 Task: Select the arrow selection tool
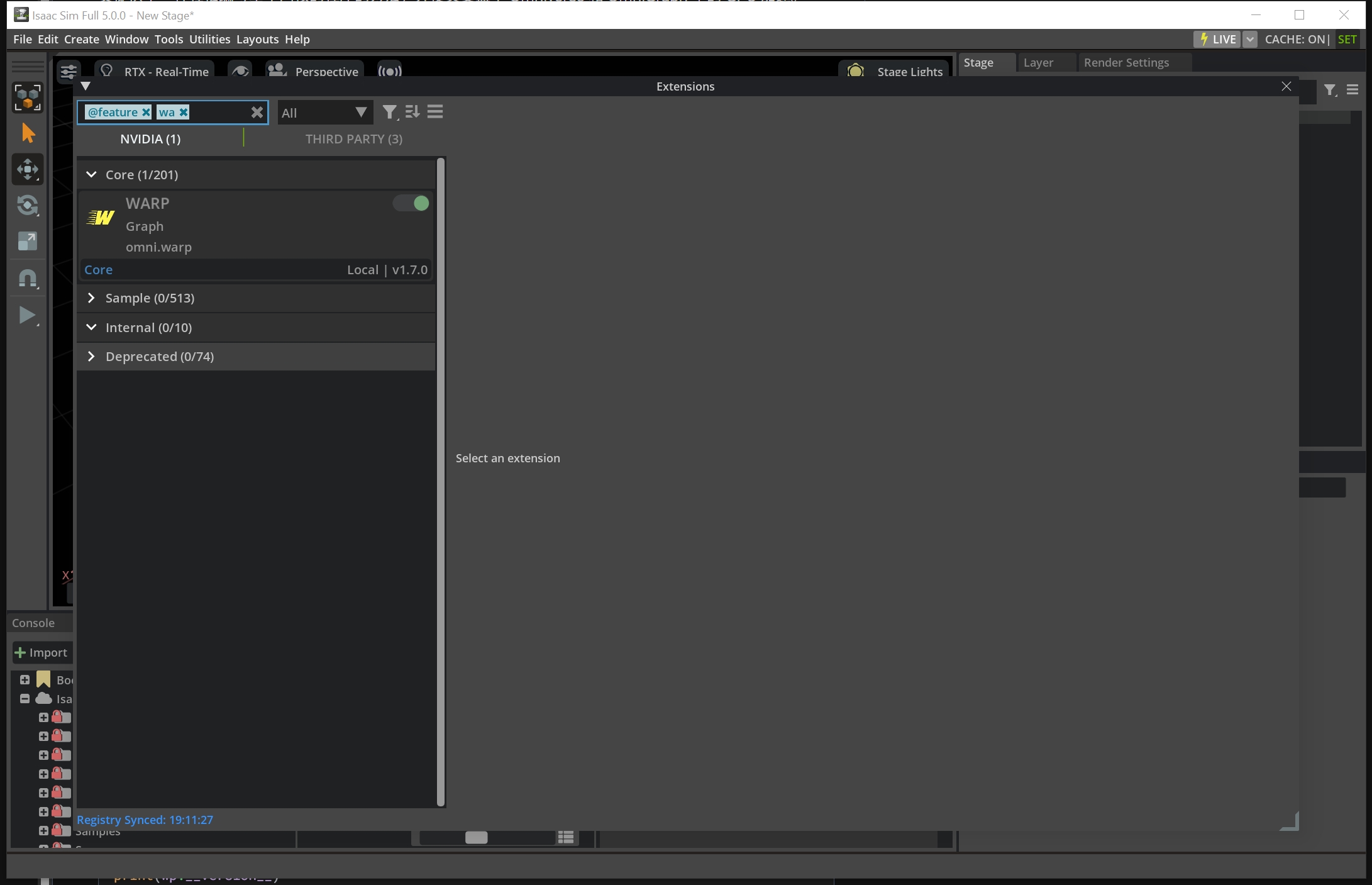28,133
